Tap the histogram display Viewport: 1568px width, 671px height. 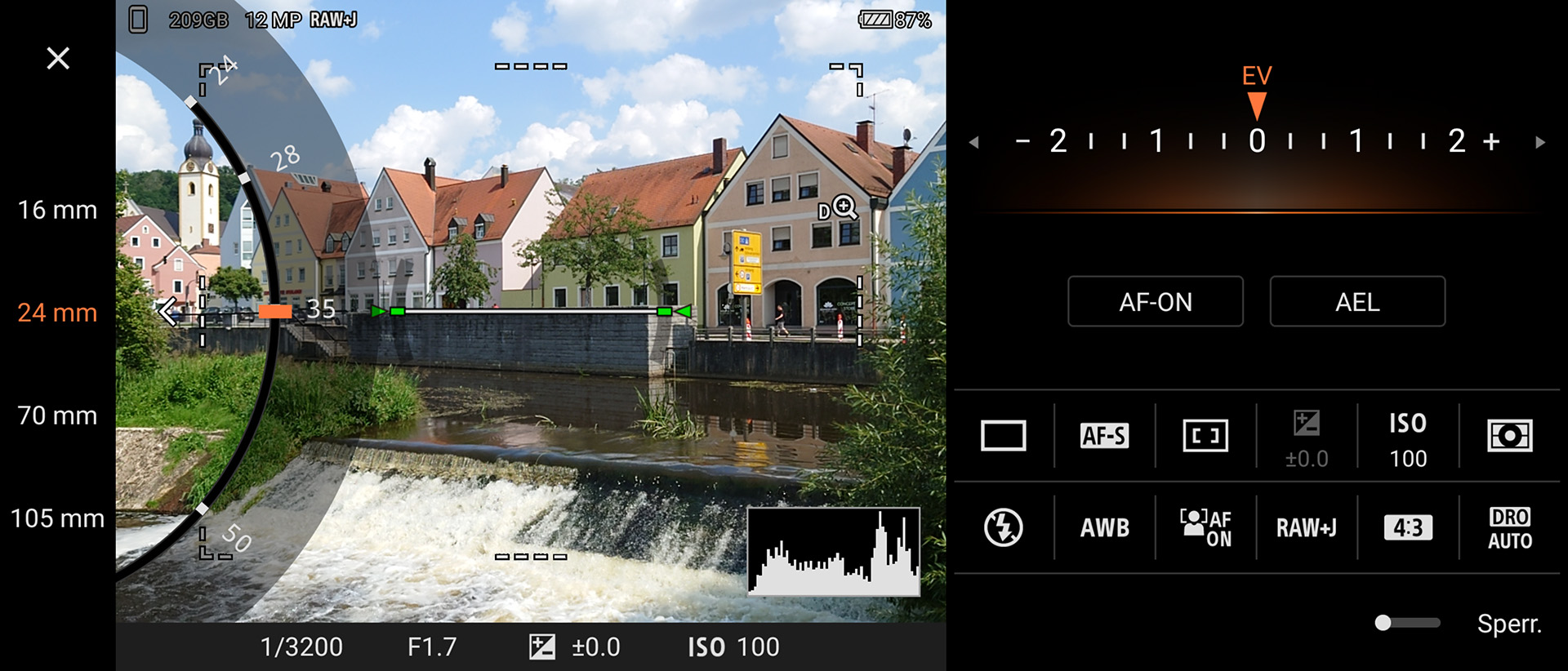833,551
